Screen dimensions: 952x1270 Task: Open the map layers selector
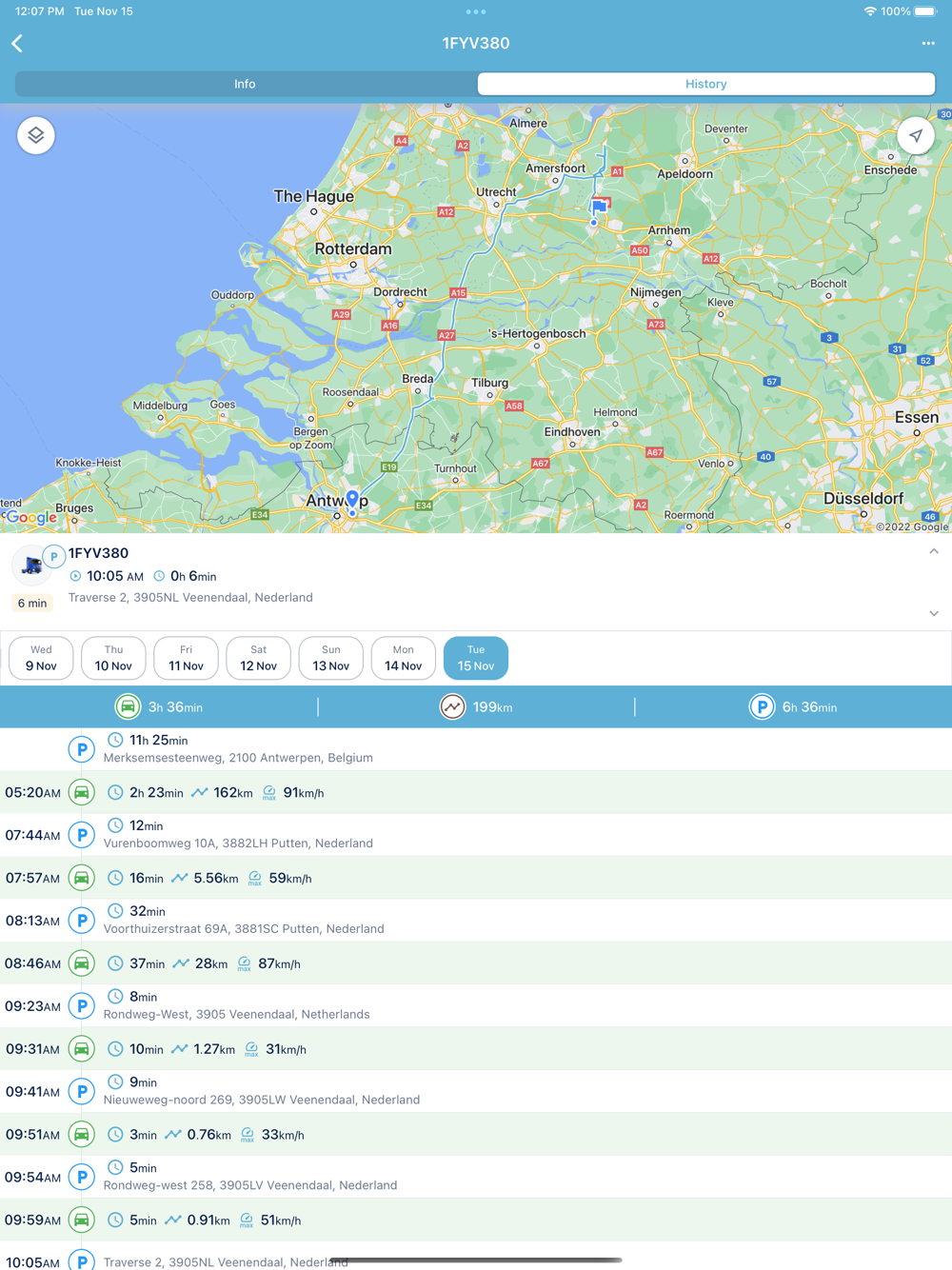36,135
